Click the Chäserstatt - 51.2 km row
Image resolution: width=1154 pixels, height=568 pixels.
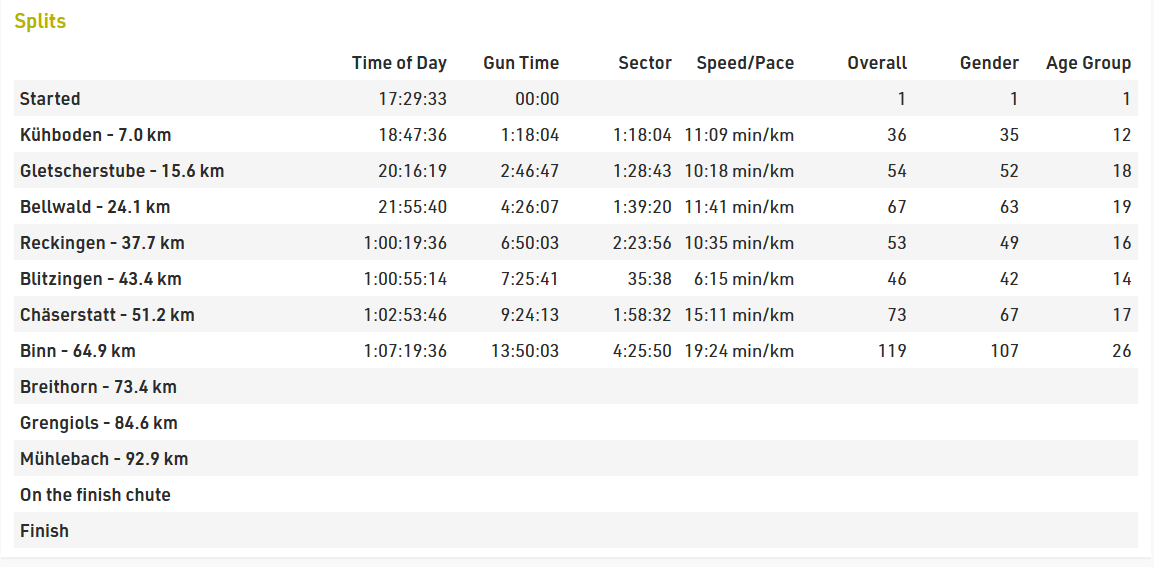click(x=576, y=315)
